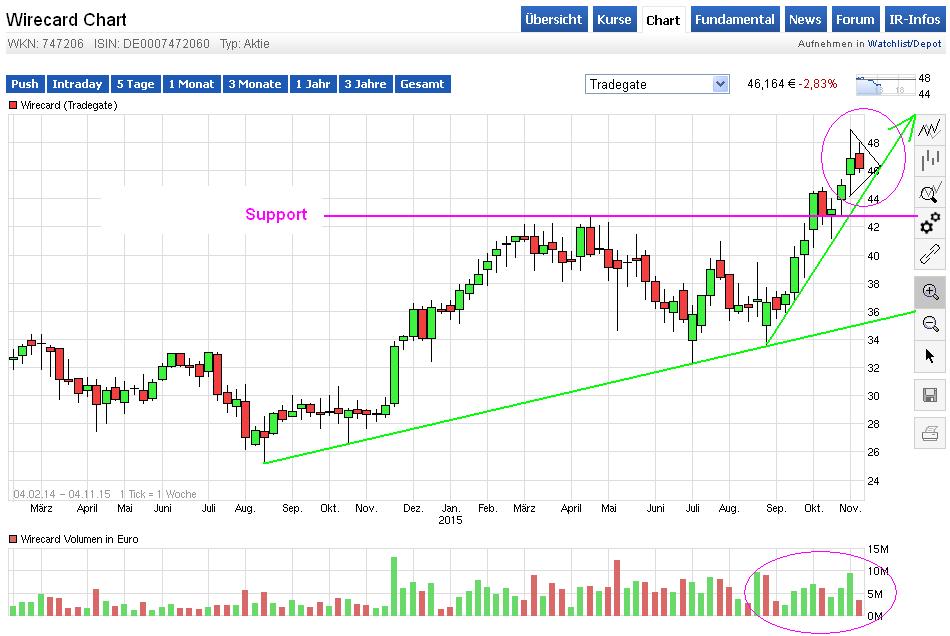The width and height of the screenshot is (950, 636).
Task: Open chart settings gears icon
Action: click(929, 223)
